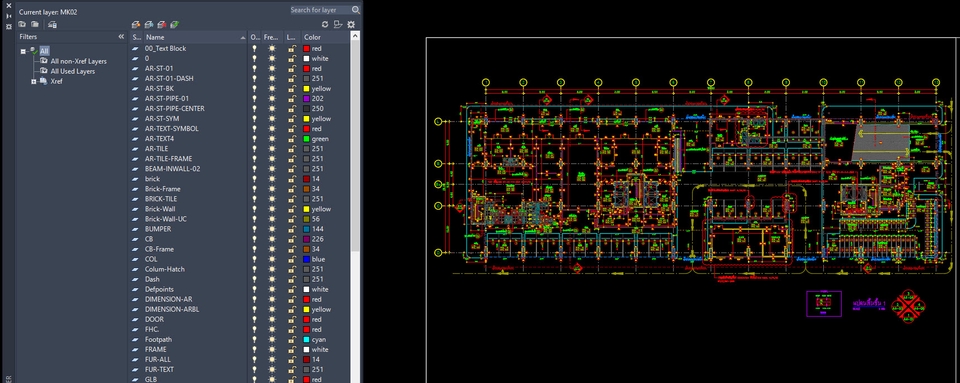Select the DIMENSION-ARBL layer name
960x383 pixels.
172,310
